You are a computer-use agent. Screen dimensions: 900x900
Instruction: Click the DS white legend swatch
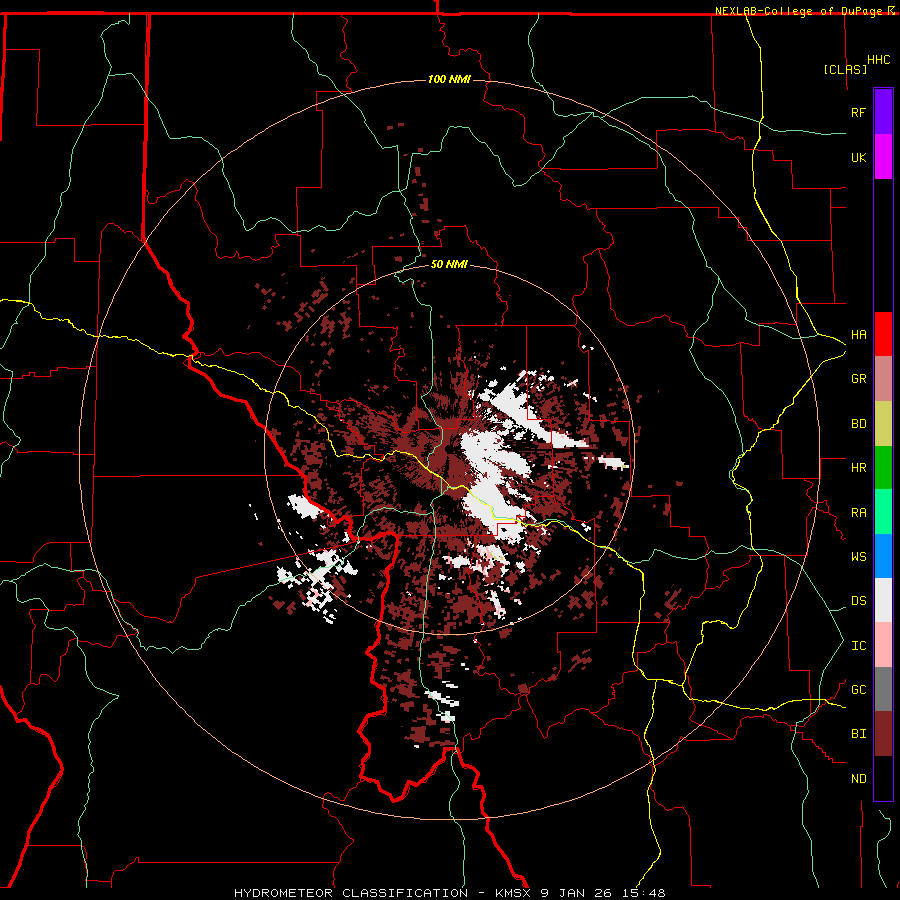tap(883, 600)
